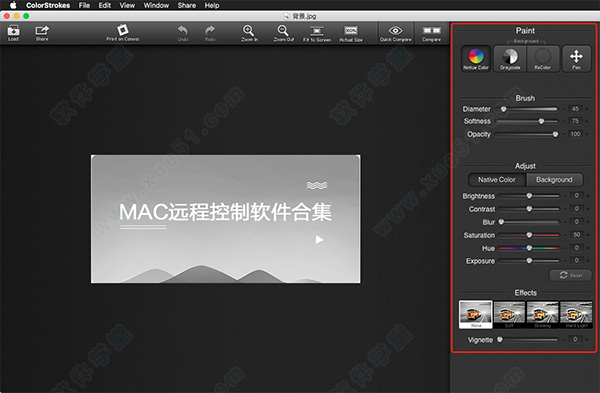Click the Load image toolbar icon

tap(13, 33)
